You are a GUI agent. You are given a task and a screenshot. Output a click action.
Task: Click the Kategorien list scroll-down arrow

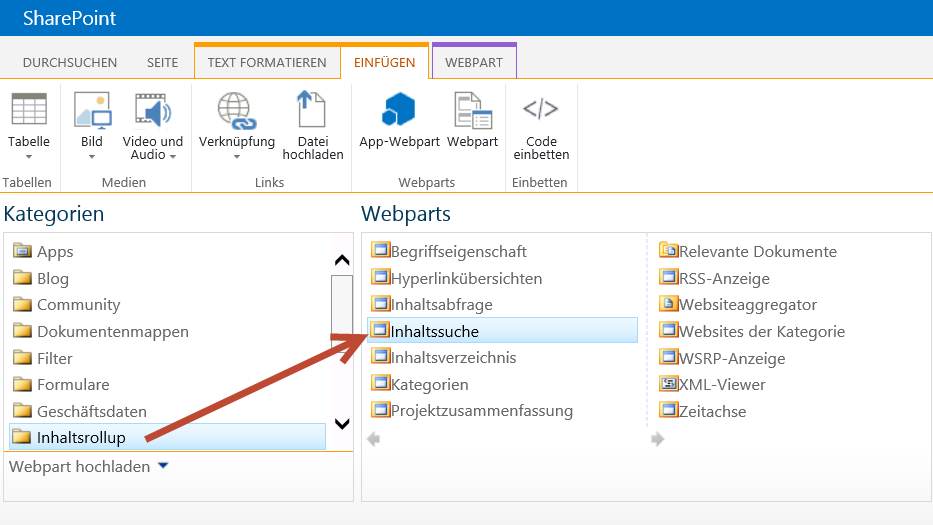[x=342, y=424]
